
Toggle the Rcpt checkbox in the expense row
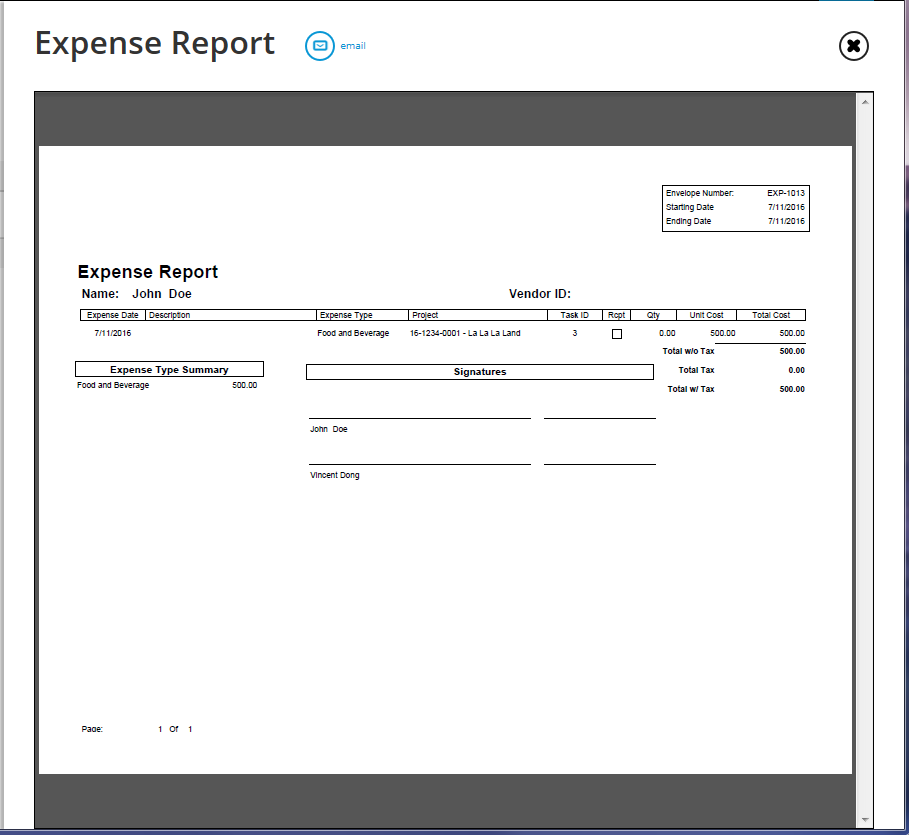pyautogui.click(x=616, y=334)
